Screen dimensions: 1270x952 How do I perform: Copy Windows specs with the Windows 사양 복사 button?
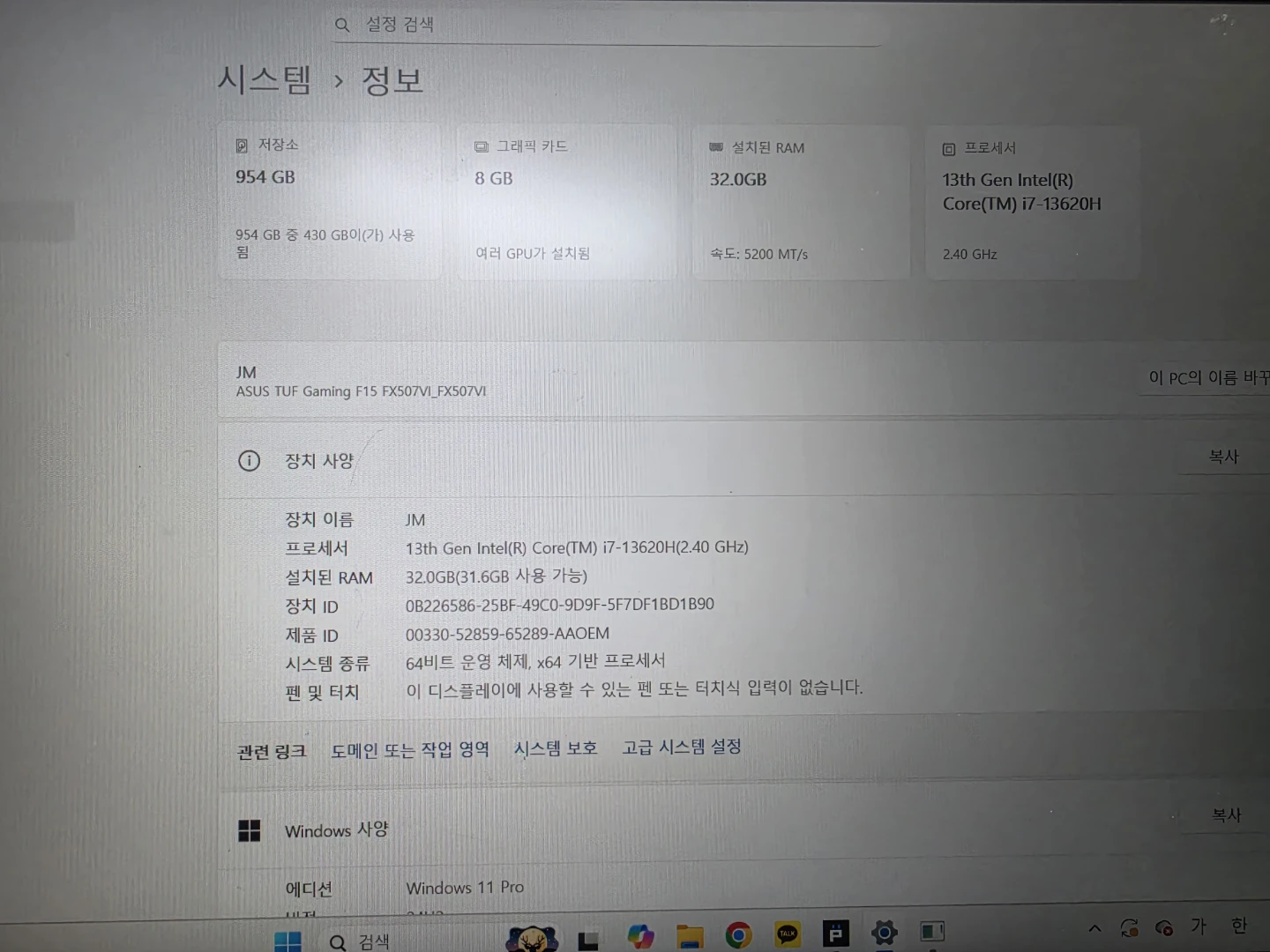pyautogui.click(x=1226, y=815)
